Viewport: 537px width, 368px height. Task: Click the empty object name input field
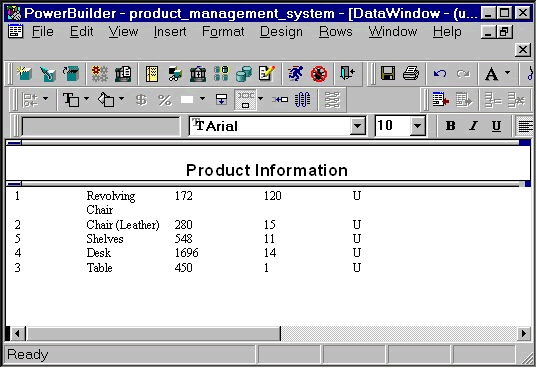click(x=101, y=126)
